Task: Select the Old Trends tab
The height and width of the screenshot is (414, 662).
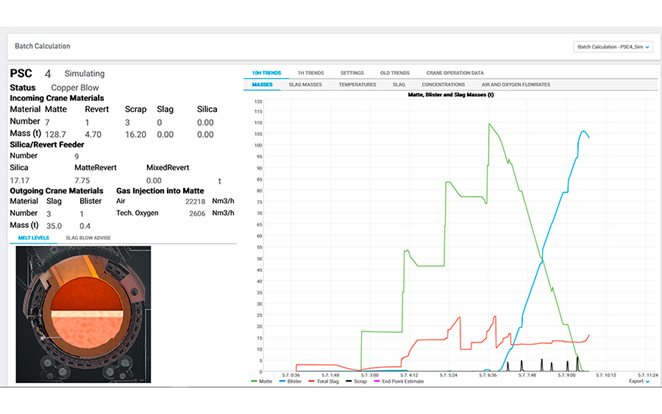Action: pyautogui.click(x=394, y=73)
